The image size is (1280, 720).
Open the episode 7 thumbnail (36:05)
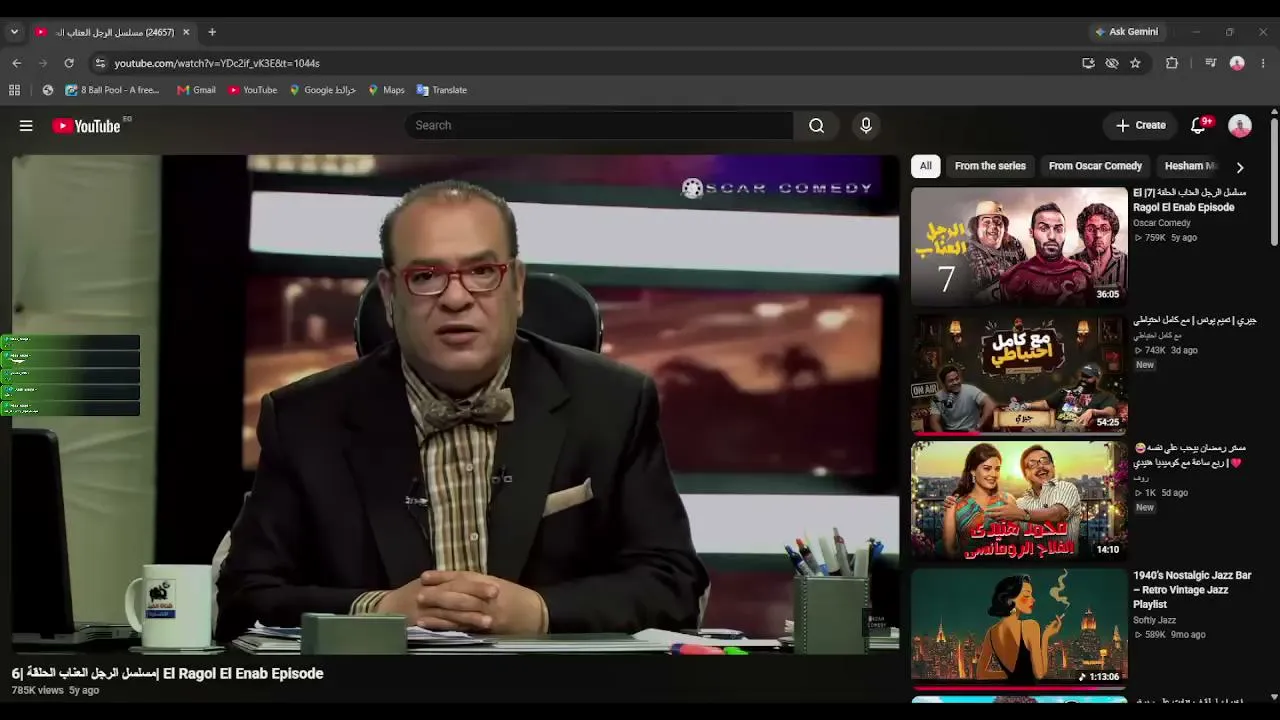[1019, 246]
